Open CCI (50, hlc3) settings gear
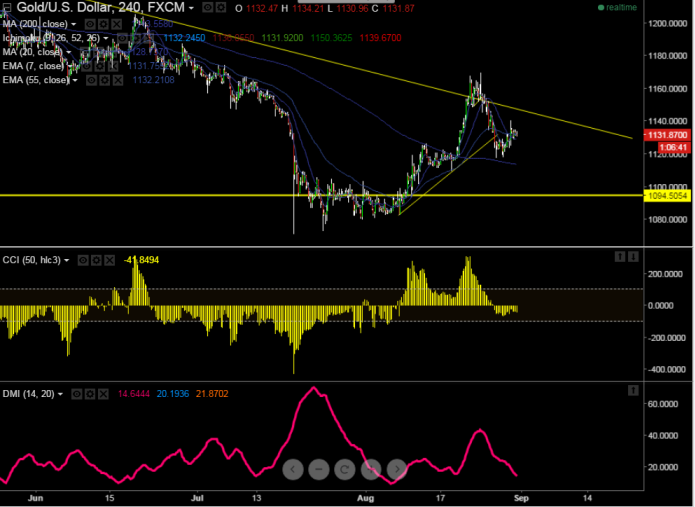Screen dimensions: 695x507 click(96, 260)
